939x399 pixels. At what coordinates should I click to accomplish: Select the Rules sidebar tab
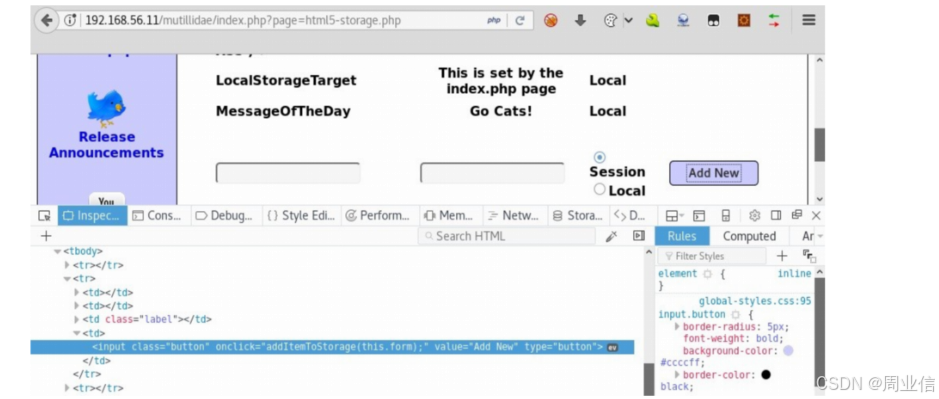coord(681,236)
